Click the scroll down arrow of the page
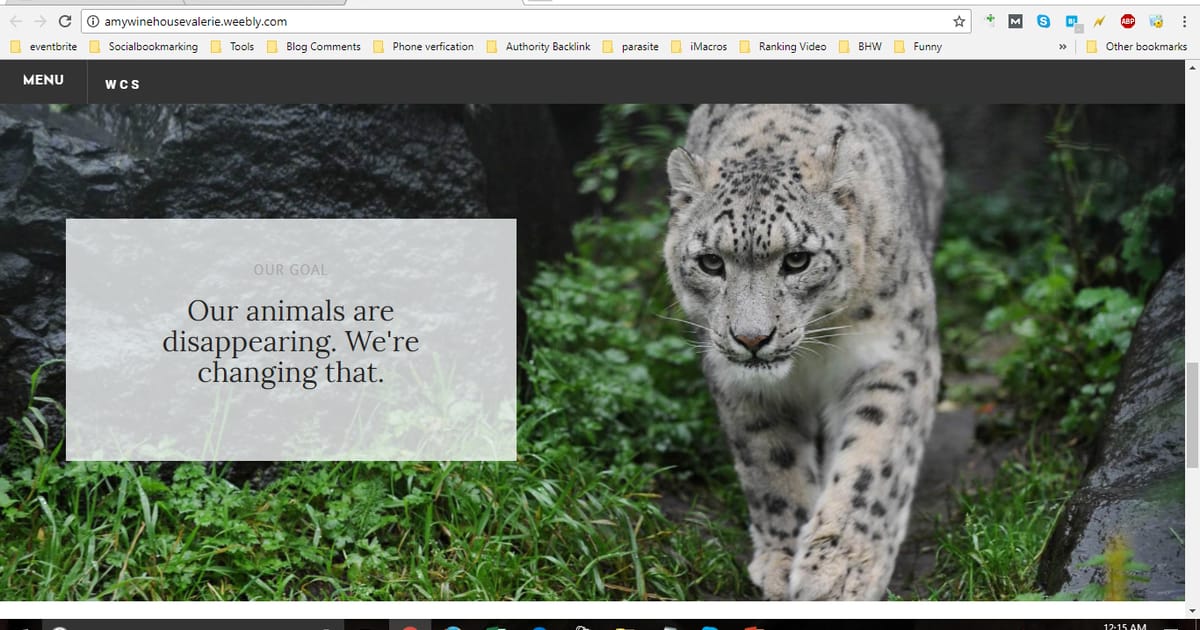Viewport: 1200px width, 630px height. click(1191, 608)
